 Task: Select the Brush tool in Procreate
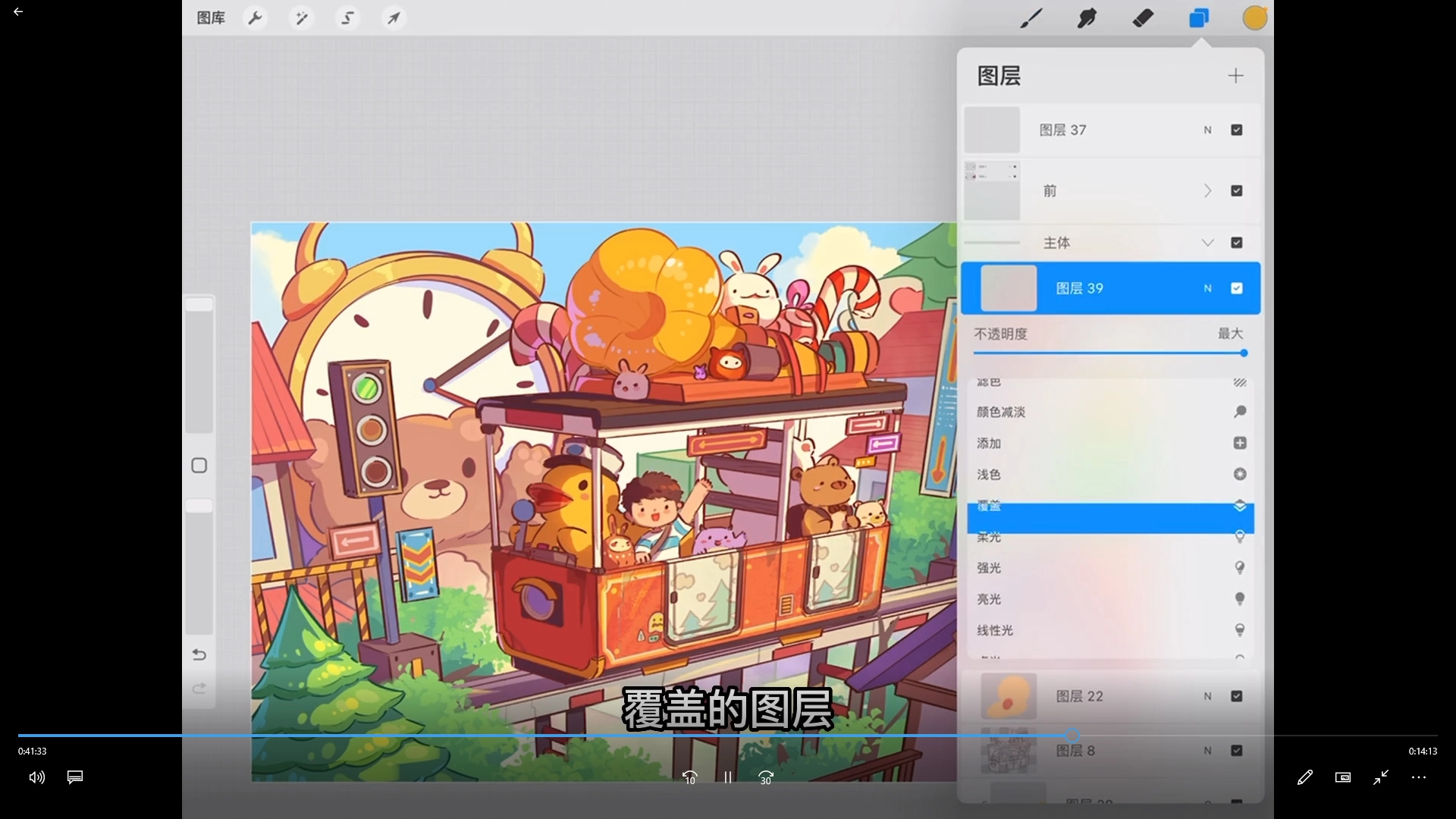(x=1031, y=18)
